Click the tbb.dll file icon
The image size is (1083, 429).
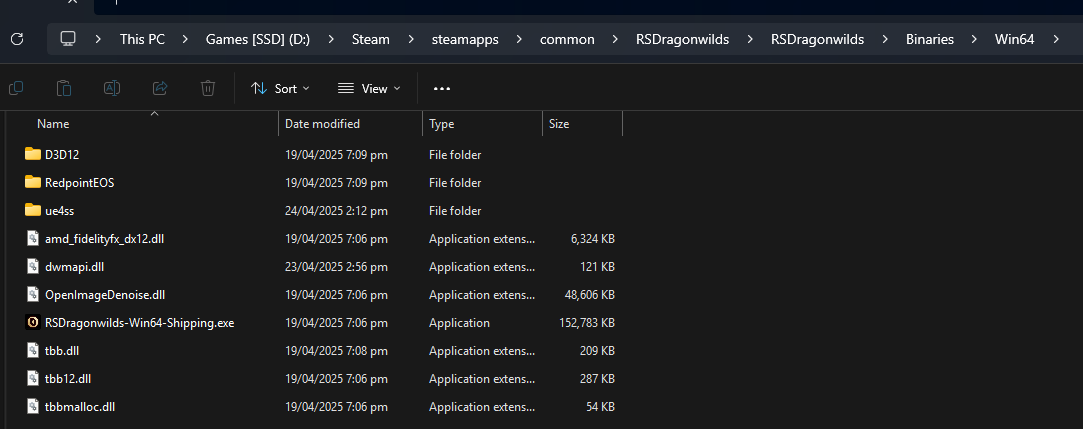32,350
